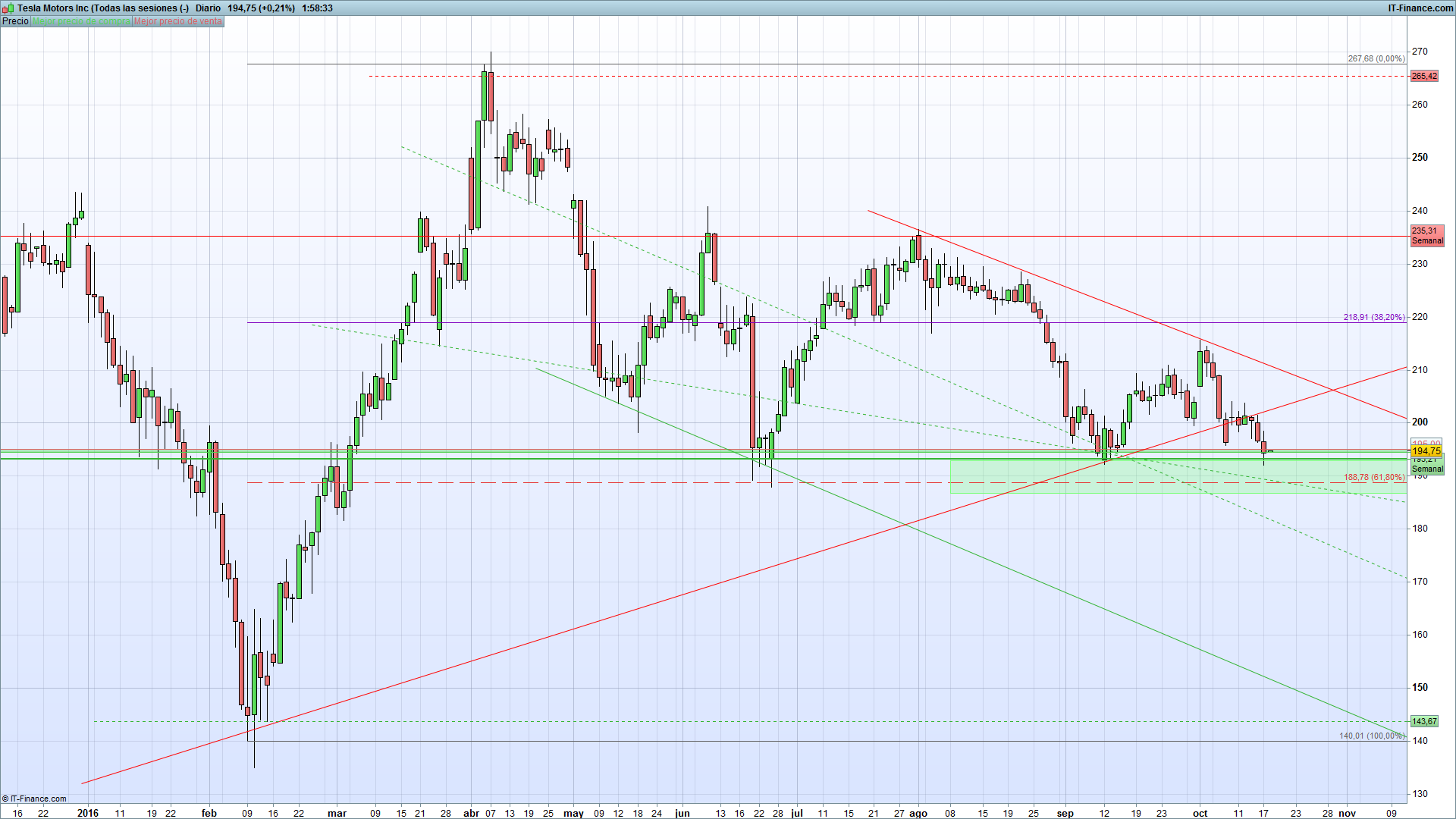Click the 218,91 (38,20%) Fibonacci label
The width and height of the screenshot is (1456, 819).
tap(1373, 317)
